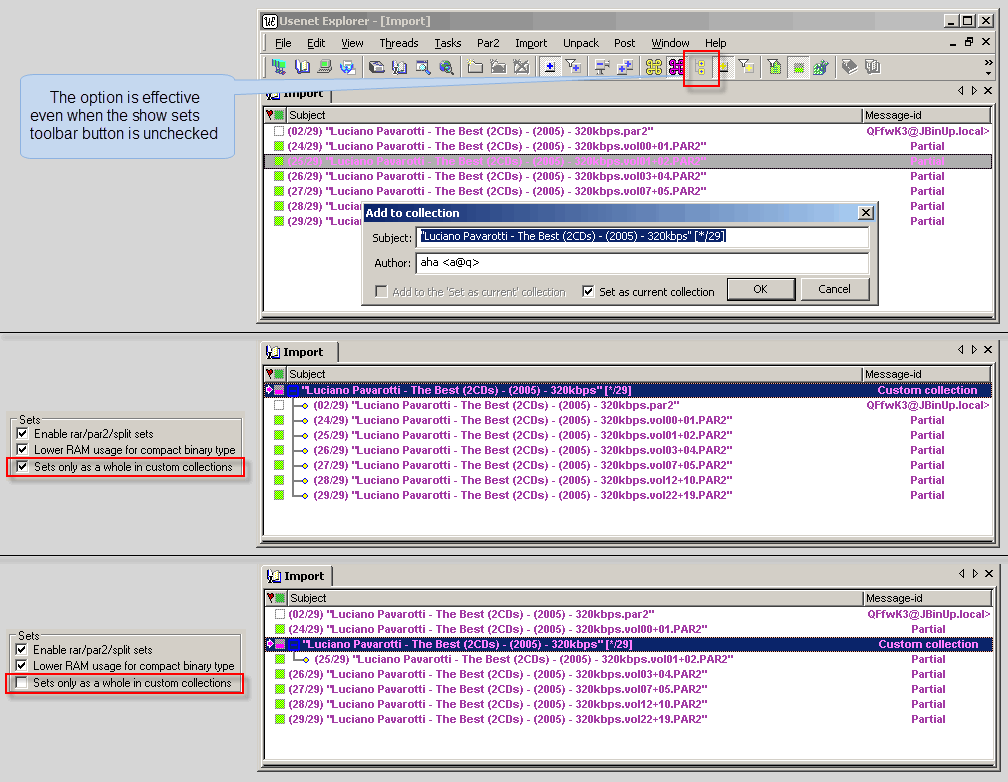Click the folder with X toolbar icon
This screenshot has height=782, width=1008.
coord(521,67)
